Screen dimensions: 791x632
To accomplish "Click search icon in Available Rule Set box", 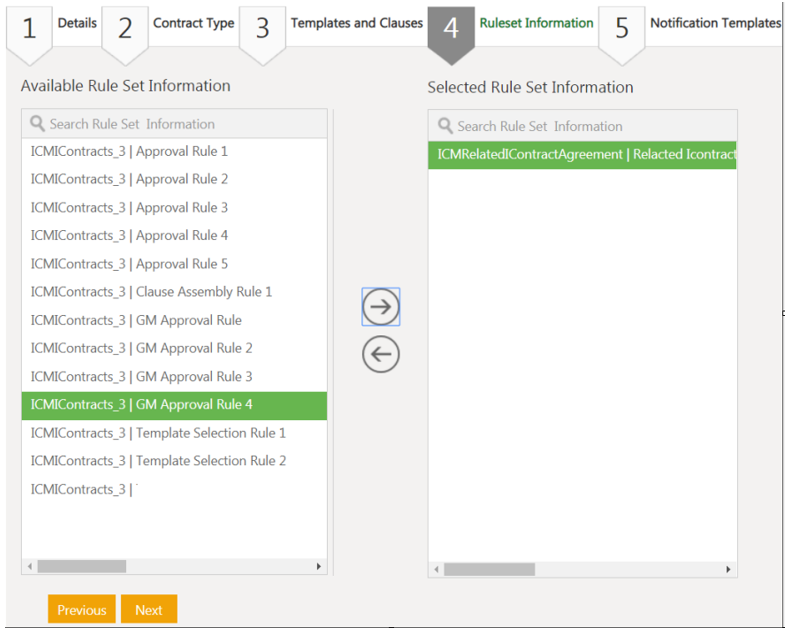I will tap(38, 124).
